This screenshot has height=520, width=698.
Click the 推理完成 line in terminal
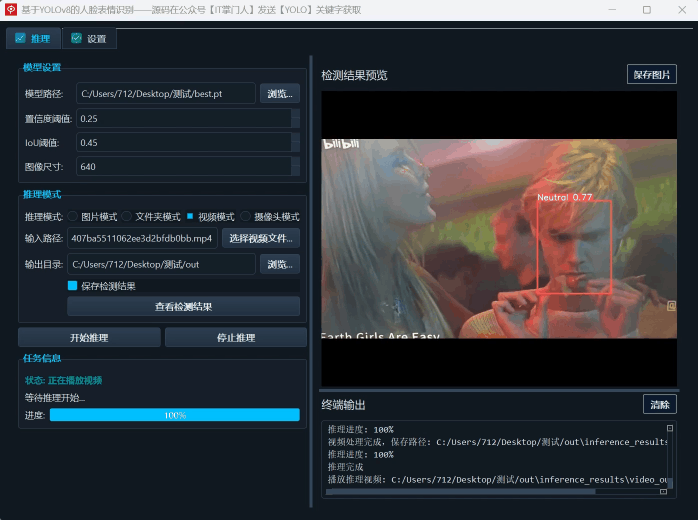[x=345, y=467]
